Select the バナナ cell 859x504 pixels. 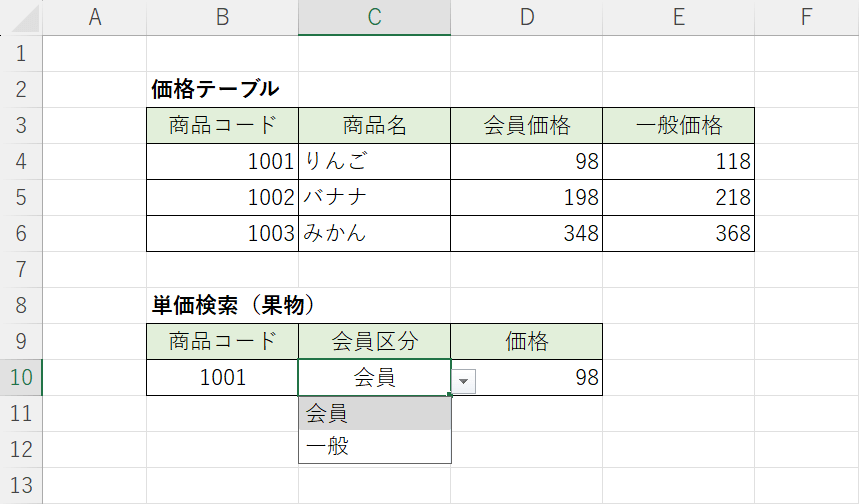pos(374,197)
